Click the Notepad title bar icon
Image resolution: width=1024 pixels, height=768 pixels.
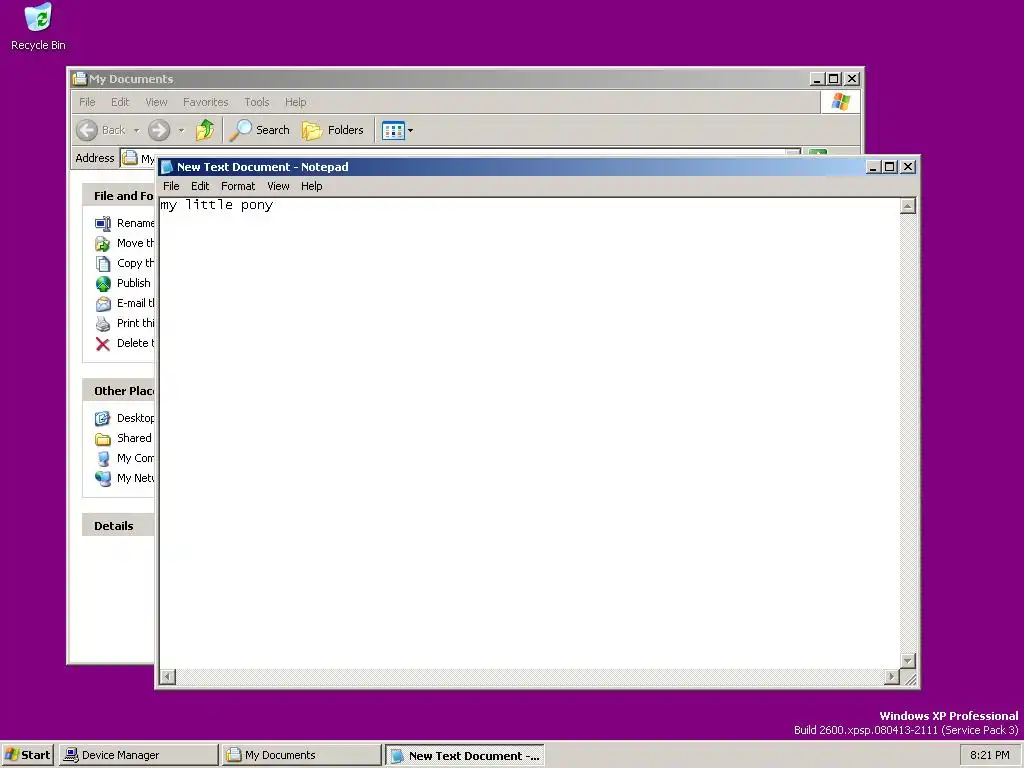coord(167,167)
